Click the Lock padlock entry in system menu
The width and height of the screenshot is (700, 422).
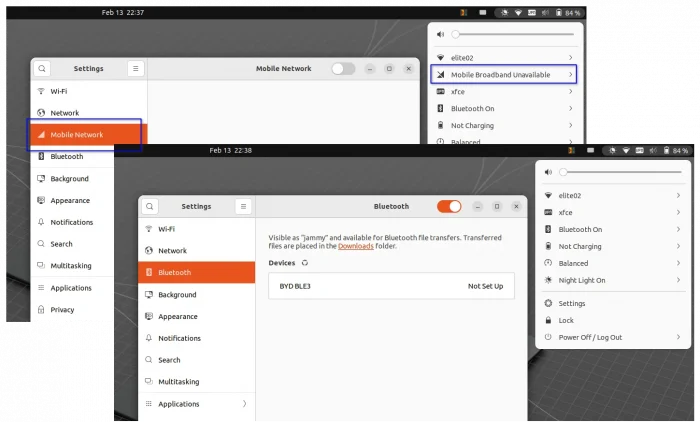pyautogui.click(x=565, y=320)
